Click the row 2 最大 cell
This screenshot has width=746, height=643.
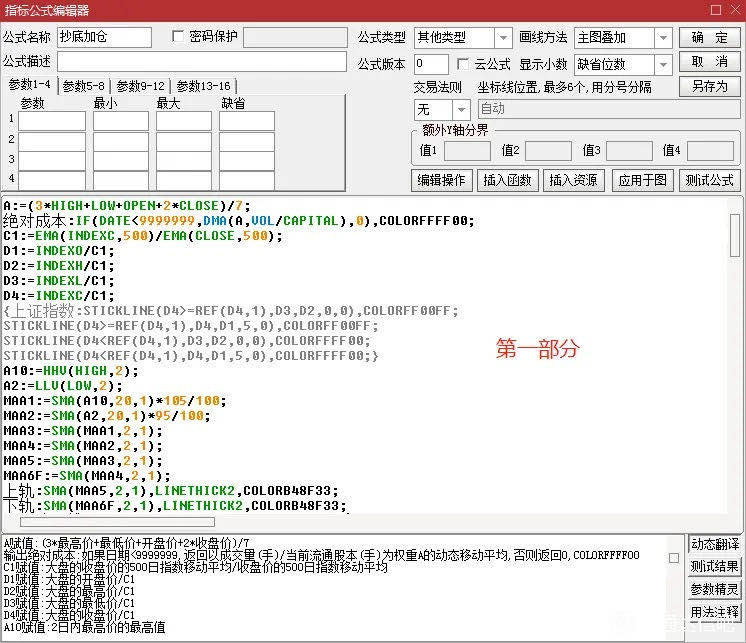pos(184,142)
